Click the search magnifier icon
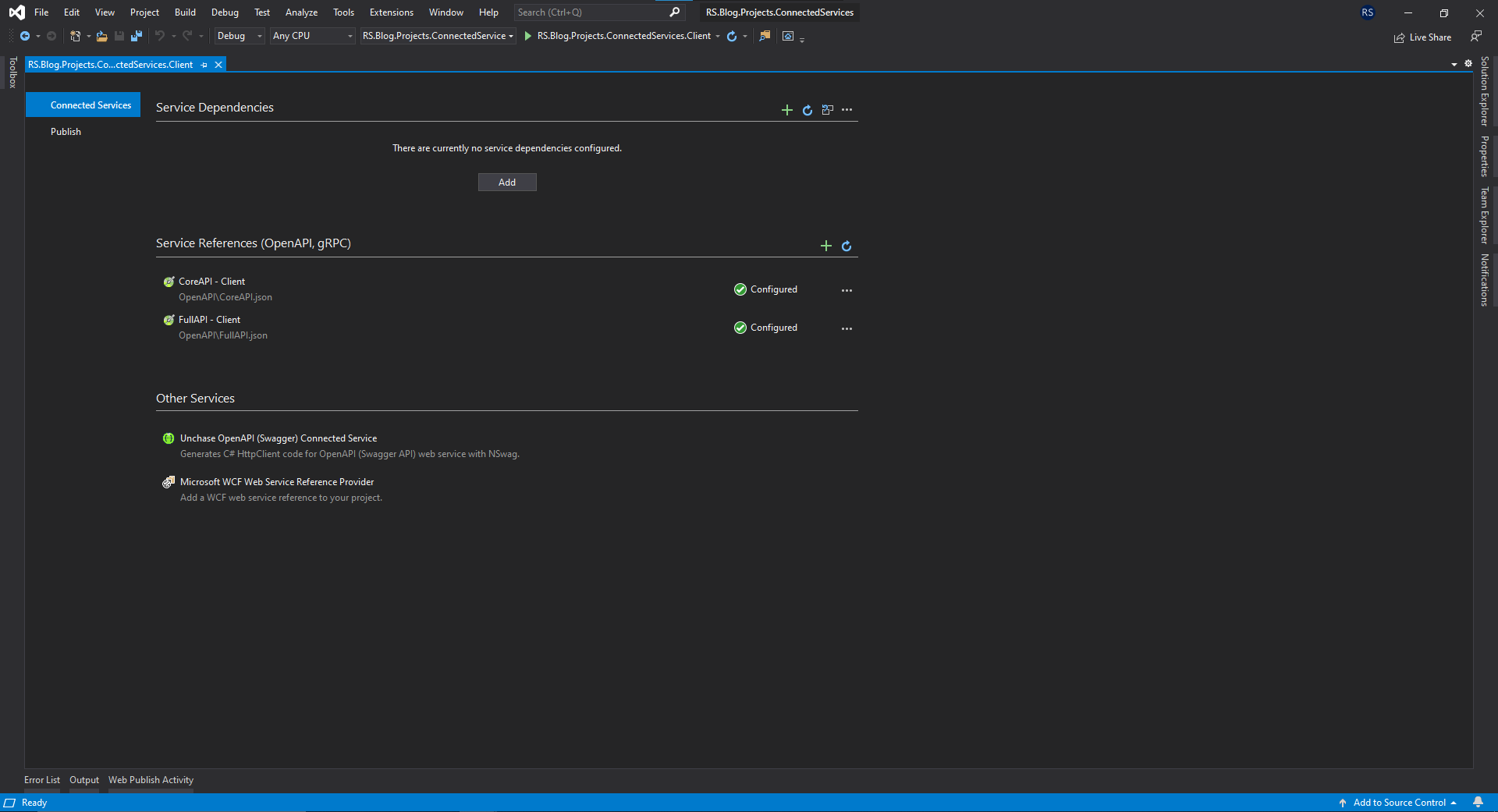The width and height of the screenshot is (1498, 812). coord(675,12)
